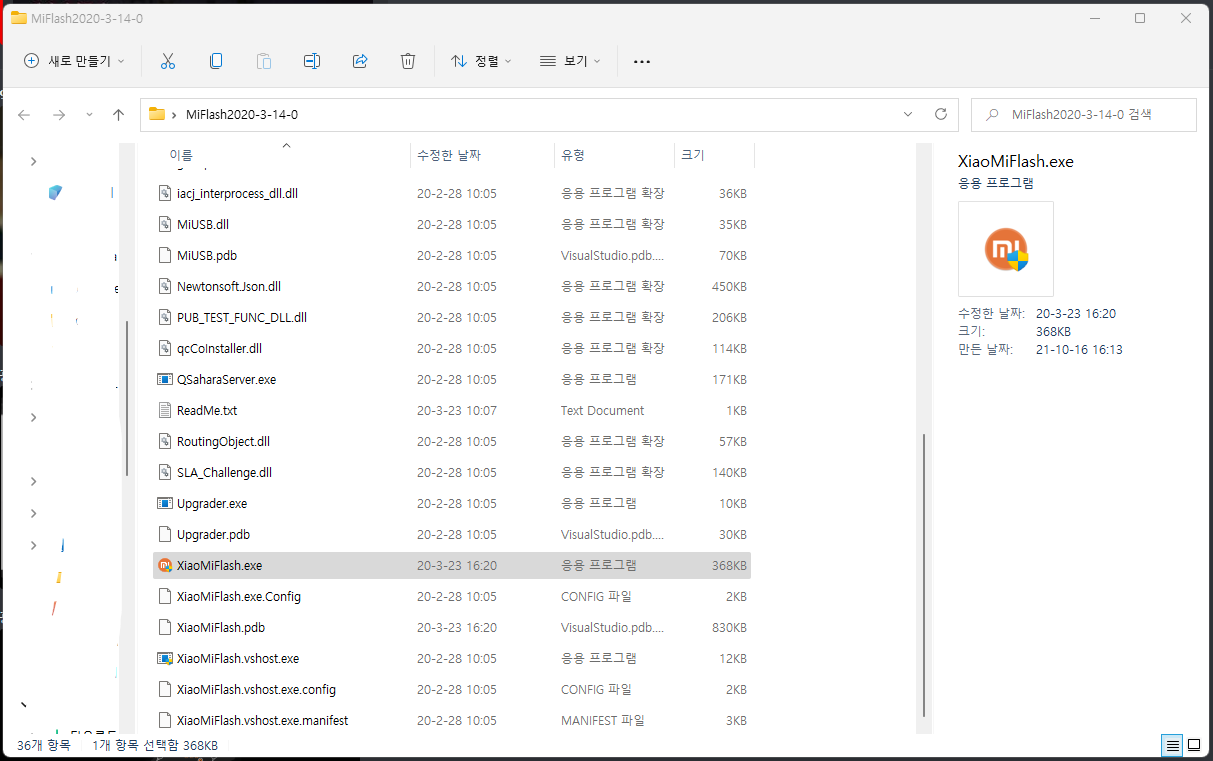Go back with the left arrow
This screenshot has height=761, width=1213.
pos(24,115)
